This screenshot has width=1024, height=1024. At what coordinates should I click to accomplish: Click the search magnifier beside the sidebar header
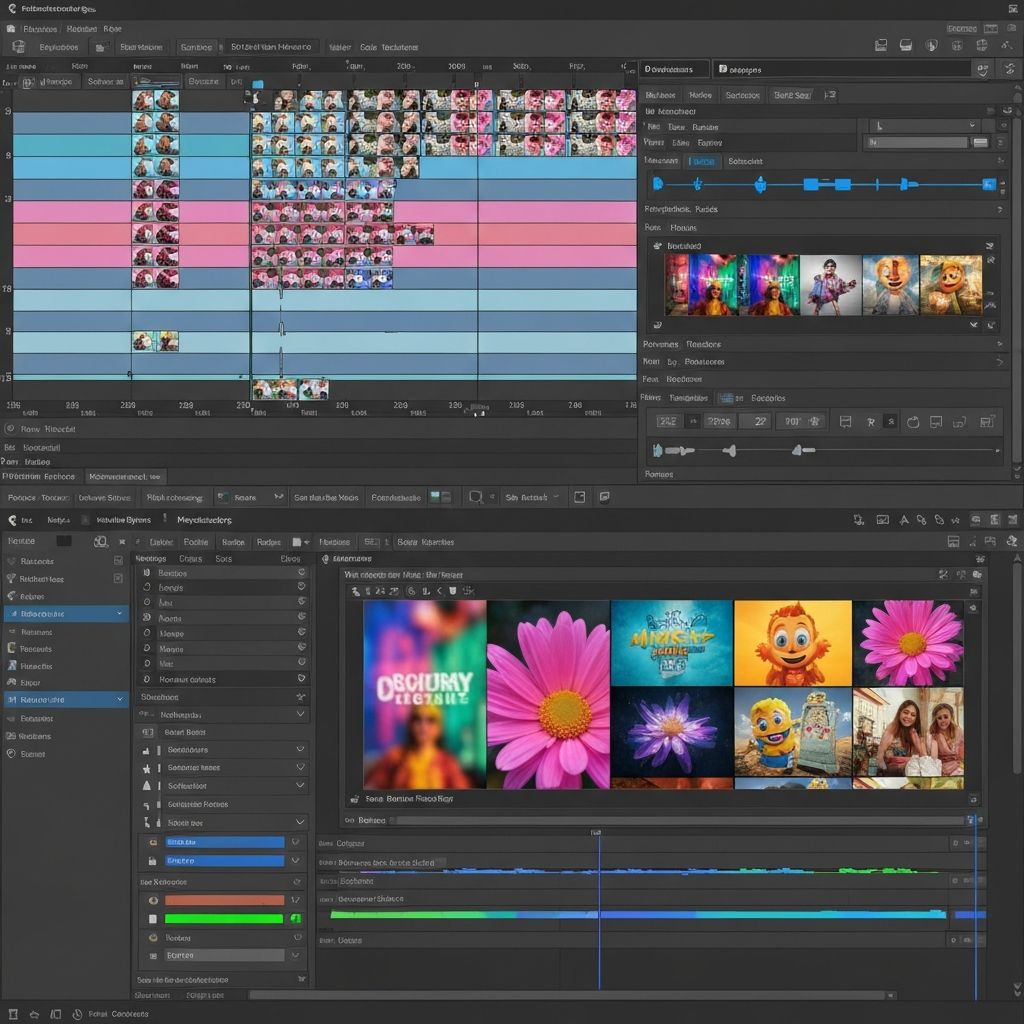pos(100,541)
